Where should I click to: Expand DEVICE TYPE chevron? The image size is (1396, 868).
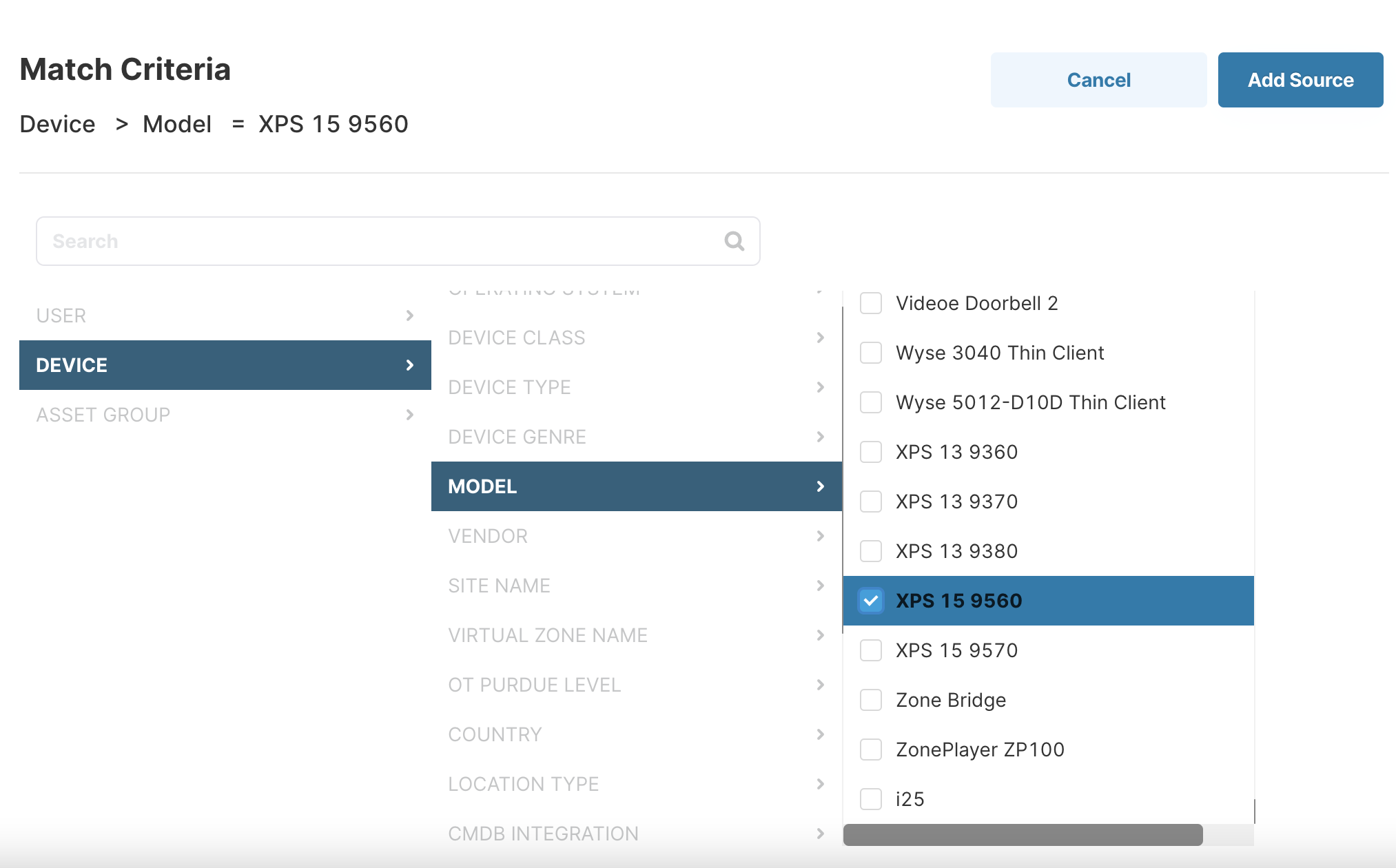(x=820, y=387)
